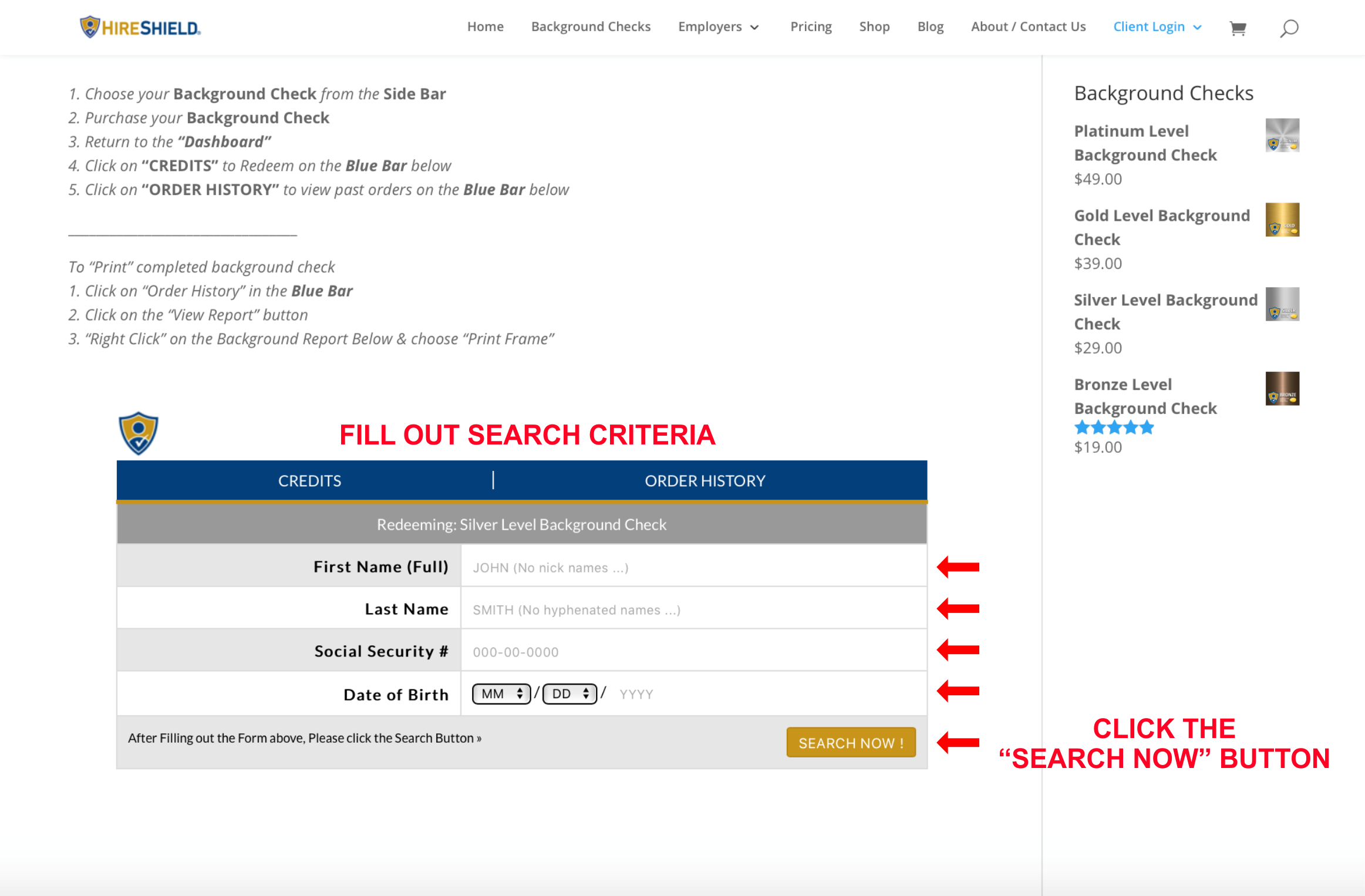The width and height of the screenshot is (1365, 896).
Task: Open the Pricing page
Action: [811, 27]
